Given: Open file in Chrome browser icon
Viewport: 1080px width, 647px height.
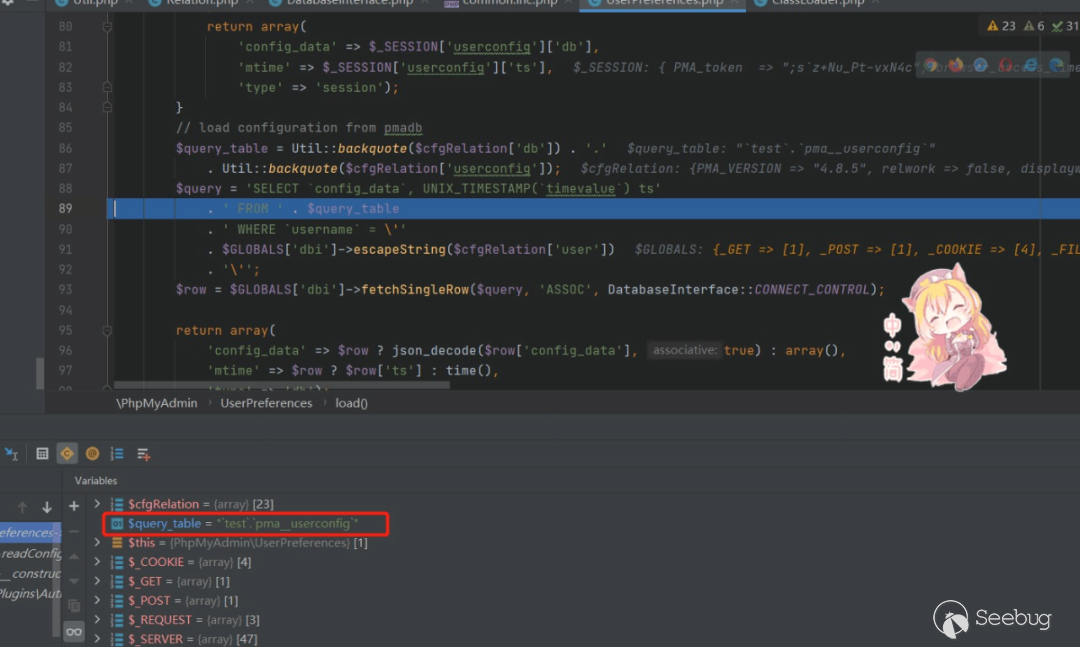Looking at the screenshot, I should click(931, 65).
